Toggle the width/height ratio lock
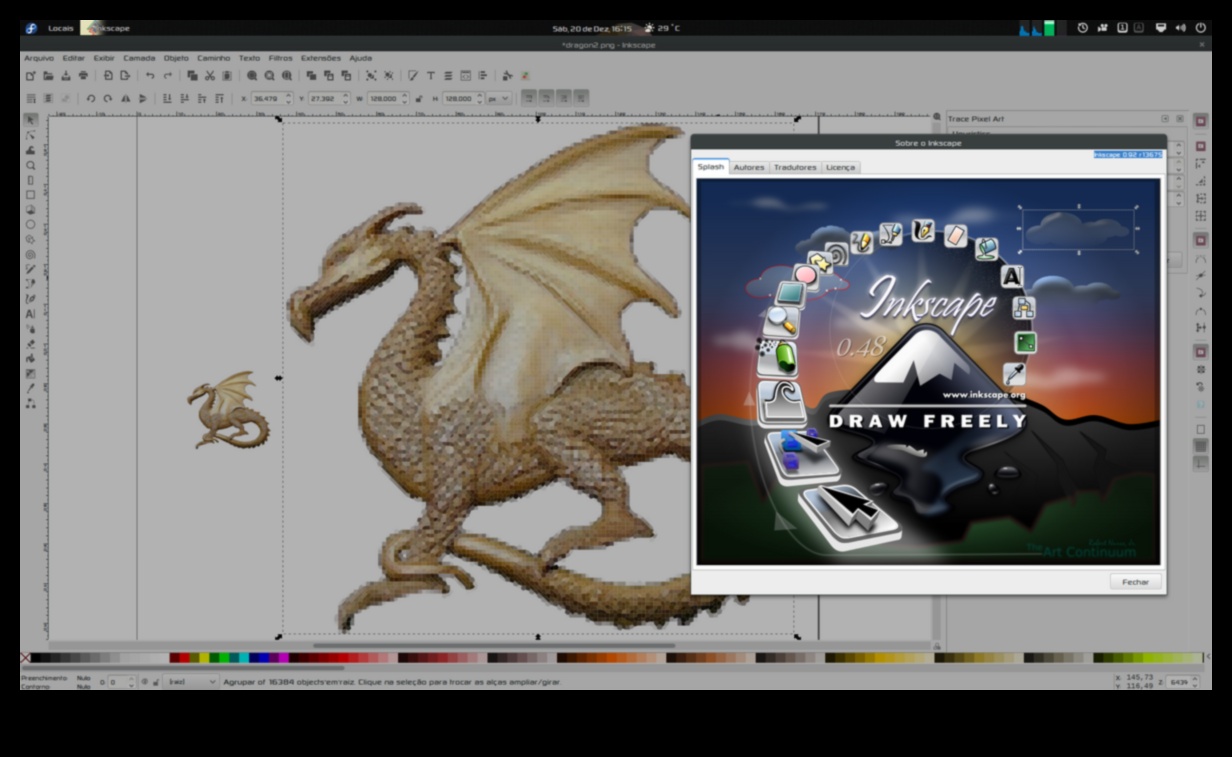 [419, 99]
